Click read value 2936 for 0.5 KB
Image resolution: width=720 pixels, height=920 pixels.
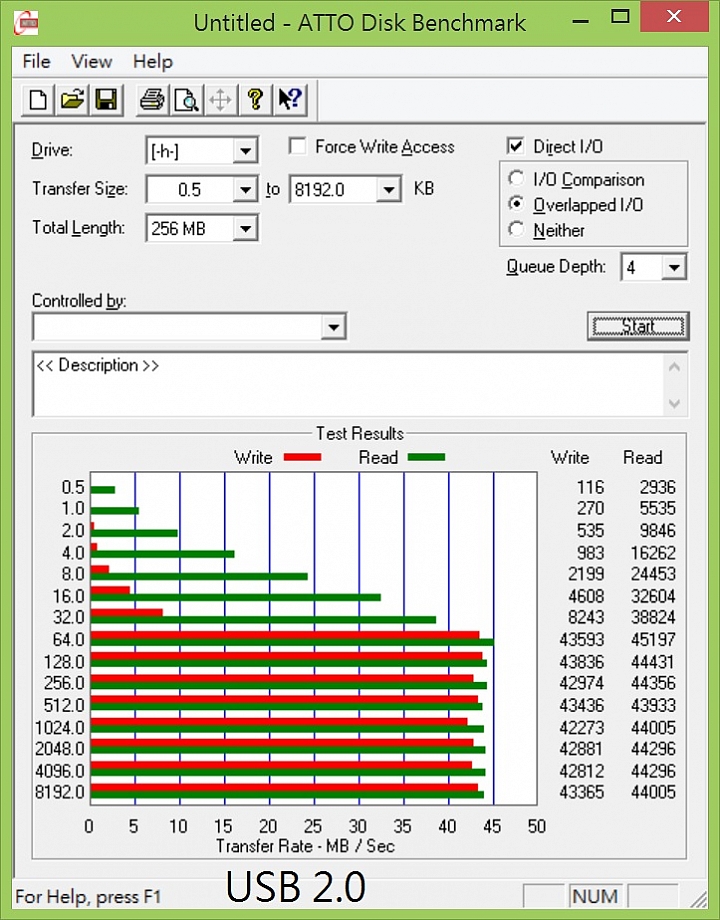coord(657,487)
